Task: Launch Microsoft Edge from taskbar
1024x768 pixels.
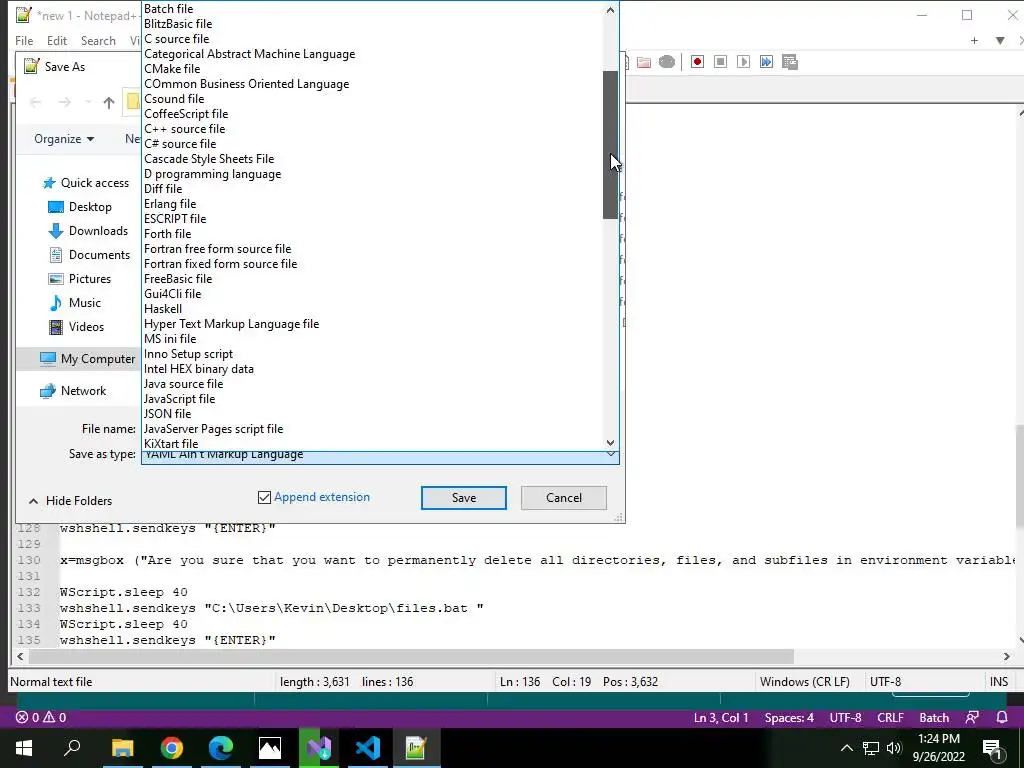Action: click(221, 748)
